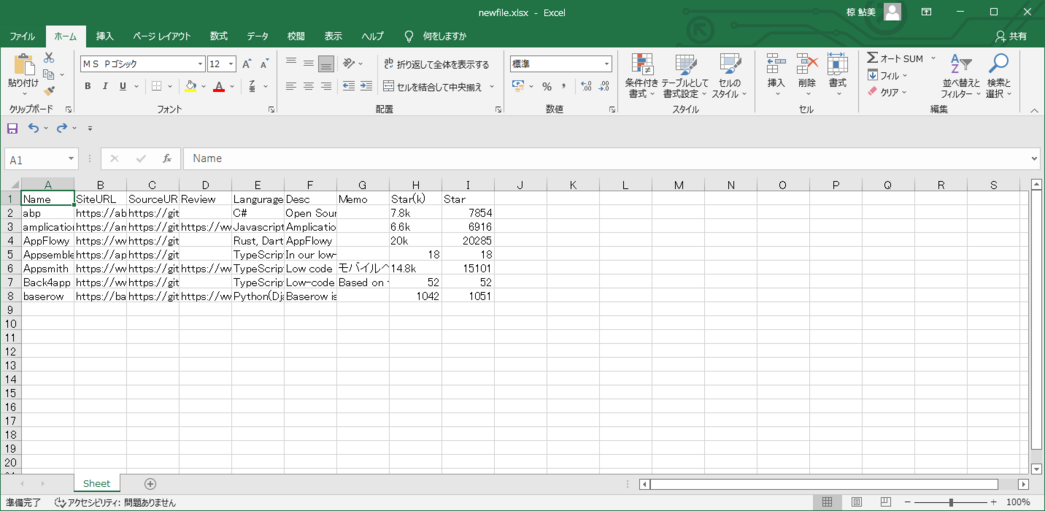This screenshot has width=1045, height=511.
Task: Click the user account avatar icon
Action: [892, 11]
